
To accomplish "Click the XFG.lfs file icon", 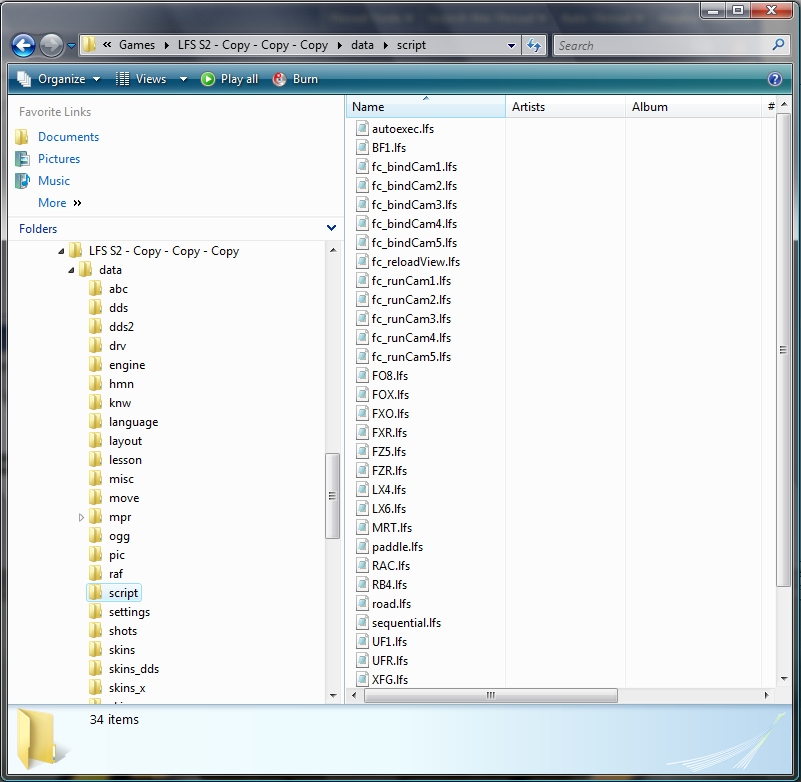I will pos(362,679).
